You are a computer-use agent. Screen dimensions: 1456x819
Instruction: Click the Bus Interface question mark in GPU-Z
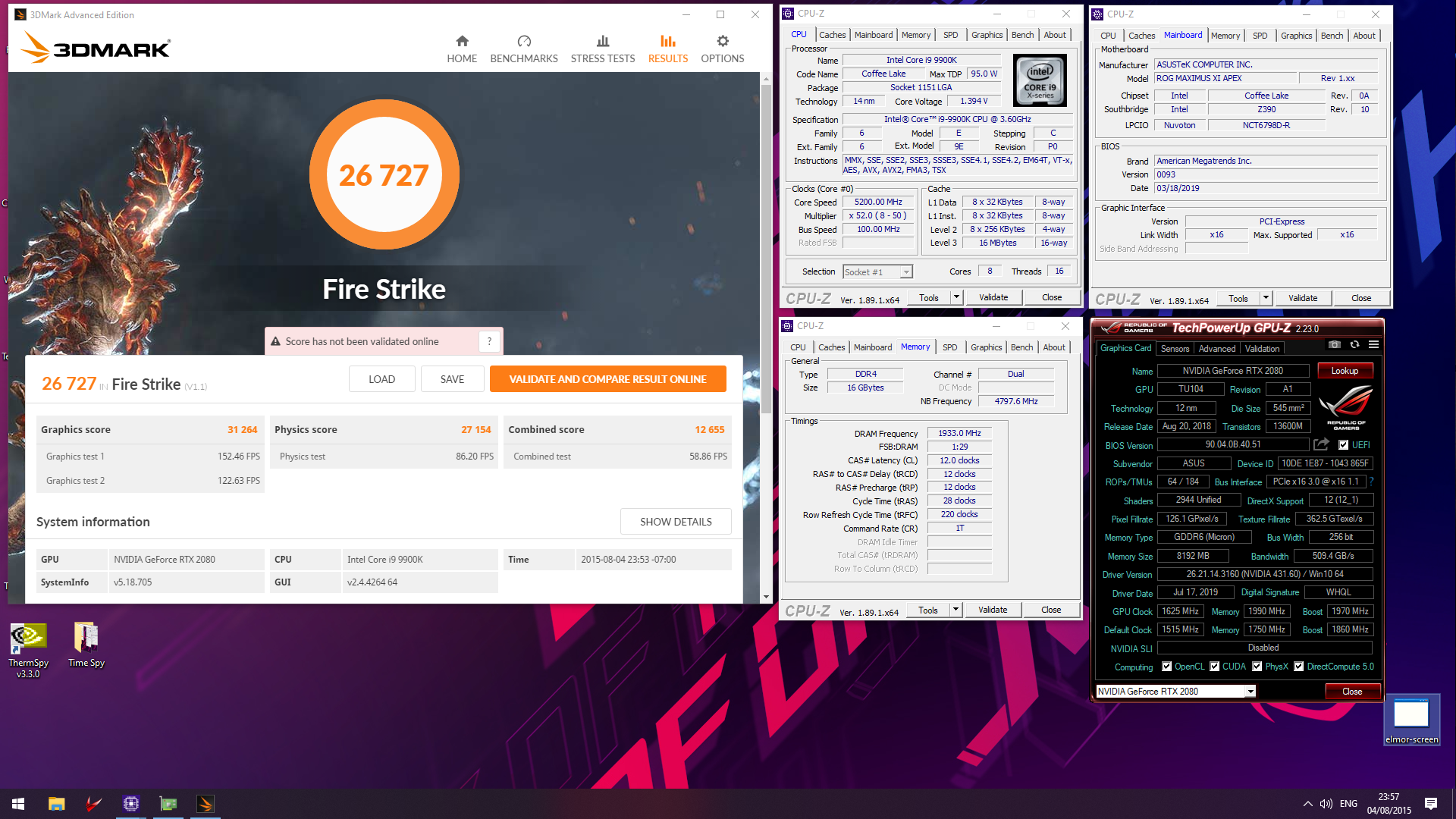tap(1372, 482)
